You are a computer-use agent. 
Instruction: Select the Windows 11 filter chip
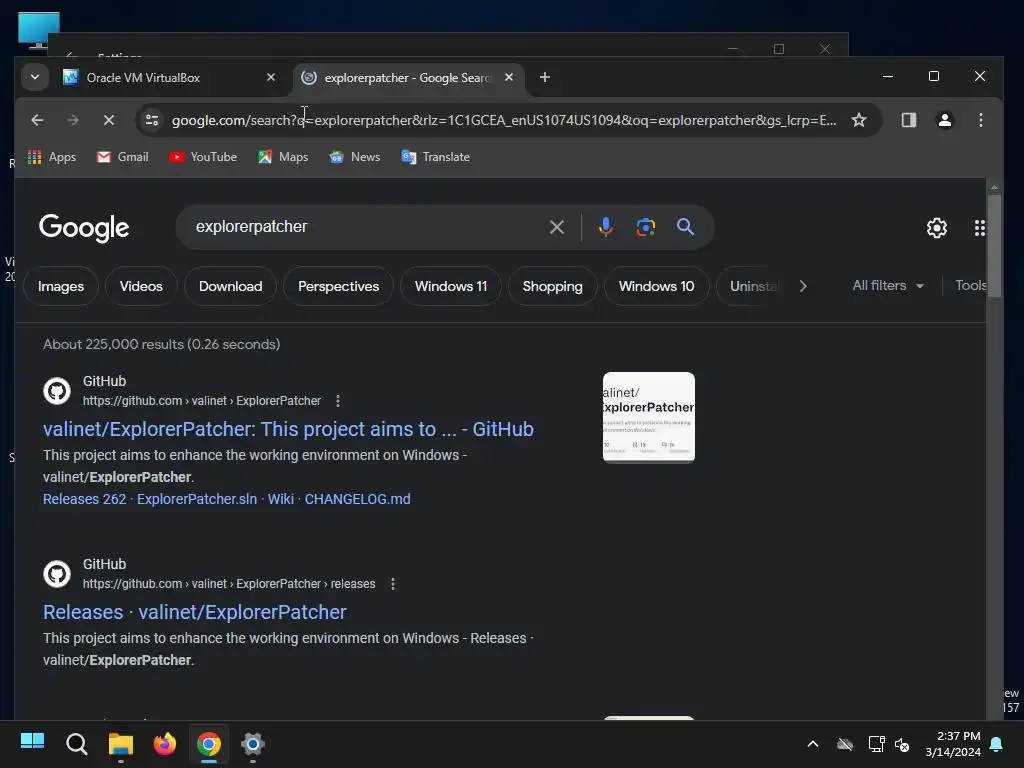(x=451, y=286)
